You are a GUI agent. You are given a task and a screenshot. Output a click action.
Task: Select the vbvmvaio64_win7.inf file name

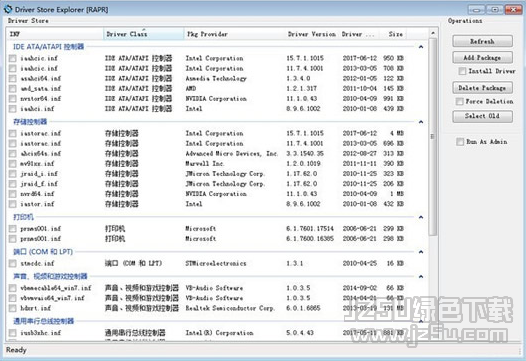click(x=53, y=298)
